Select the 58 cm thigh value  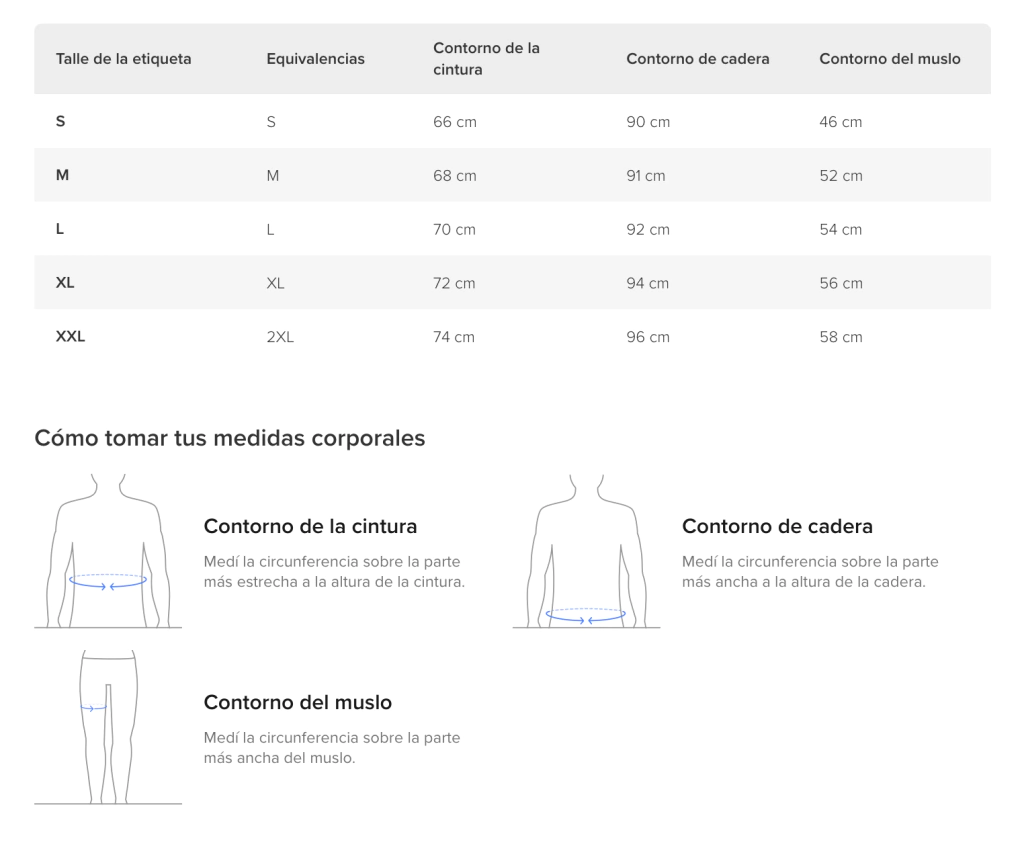[840, 337]
